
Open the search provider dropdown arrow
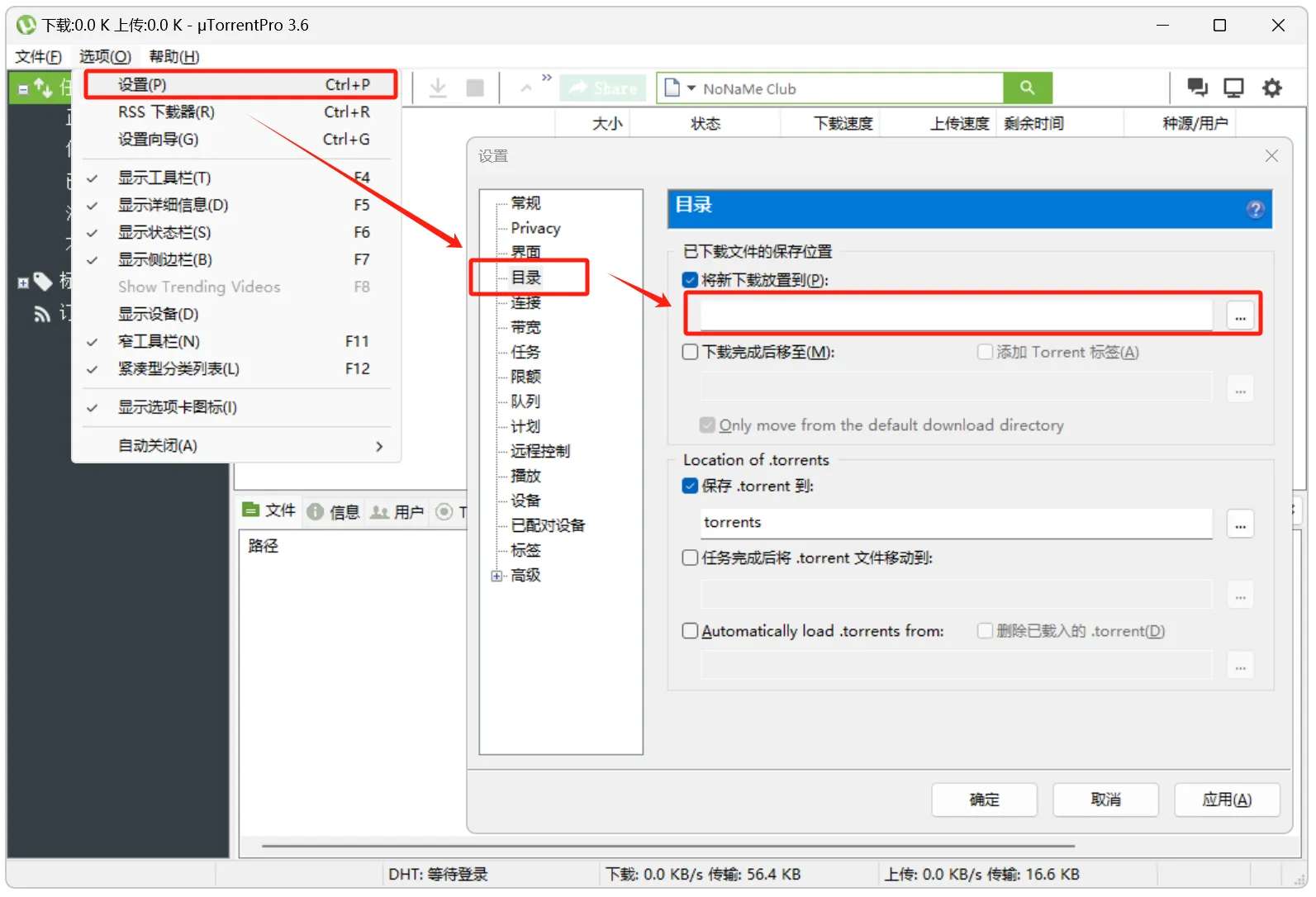pos(691,88)
